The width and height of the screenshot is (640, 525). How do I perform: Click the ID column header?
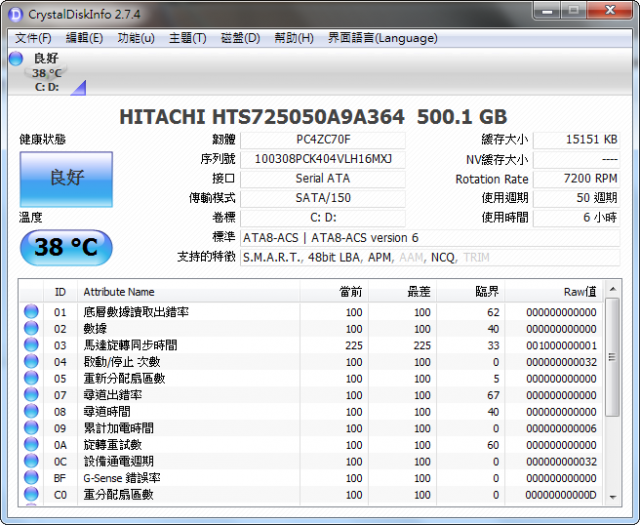(60, 292)
